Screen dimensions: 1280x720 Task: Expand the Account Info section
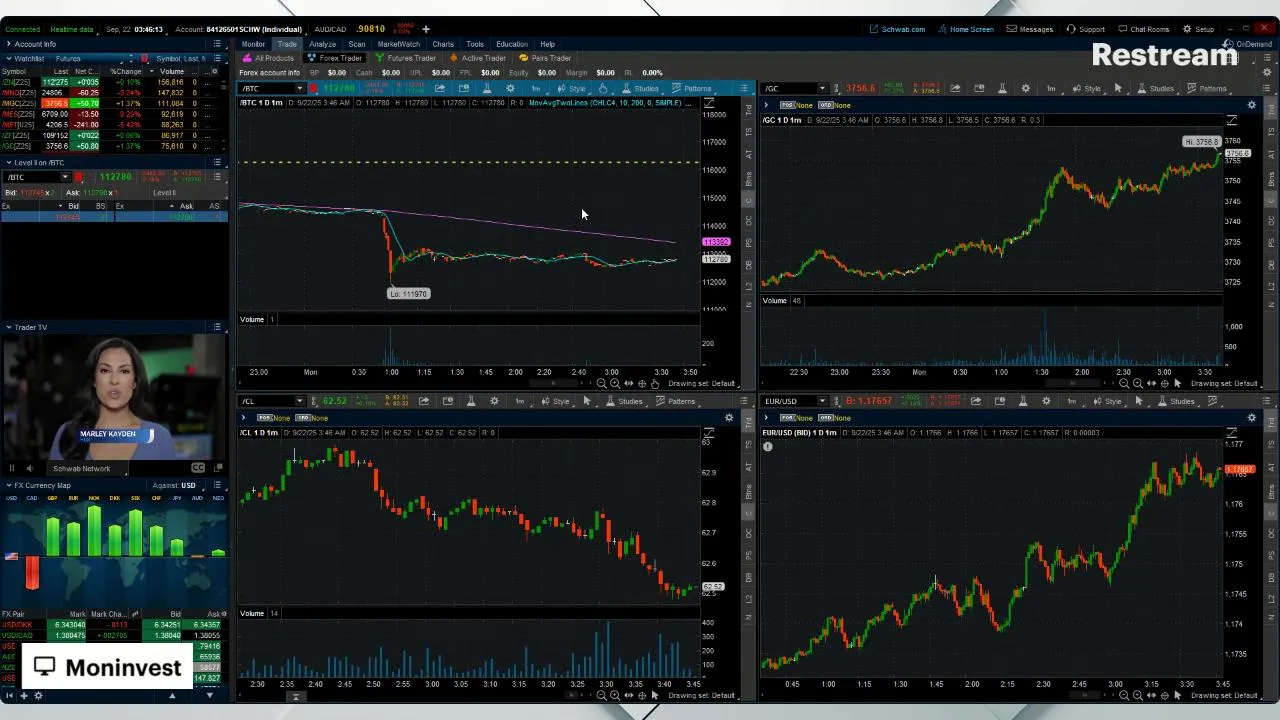pos(9,44)
